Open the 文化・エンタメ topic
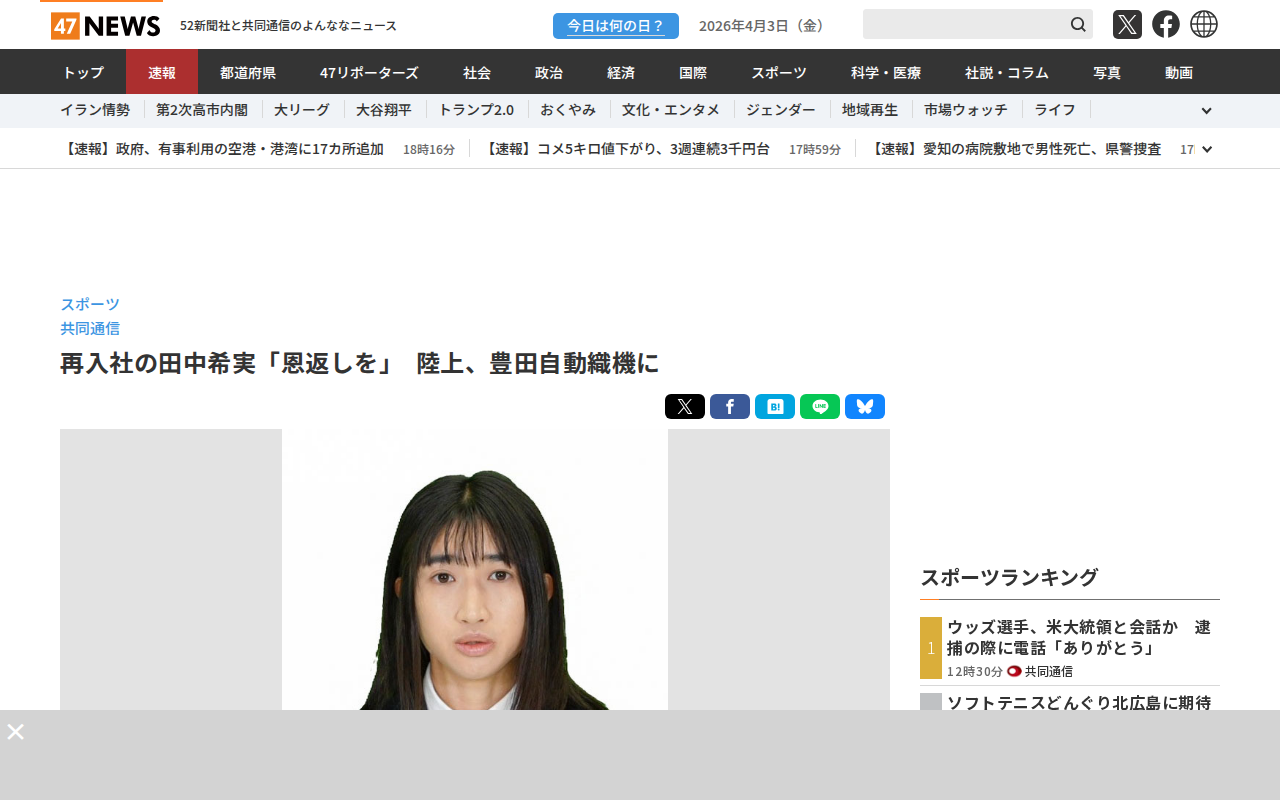The width and height of the screenshot is (1280, 800). coord(671,110)
